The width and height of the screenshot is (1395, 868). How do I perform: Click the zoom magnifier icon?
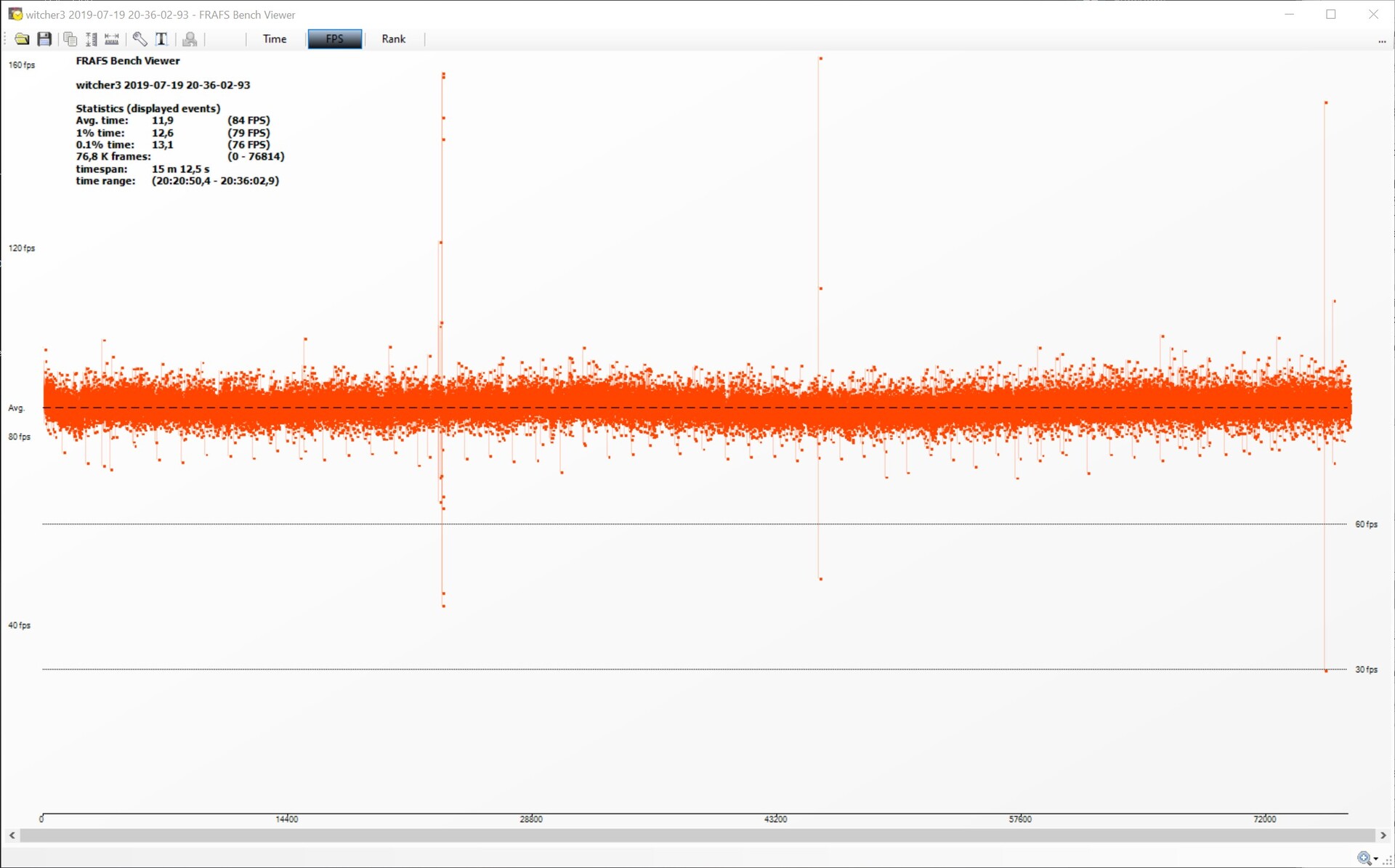pyautogui.click(x=1364, y=859)
